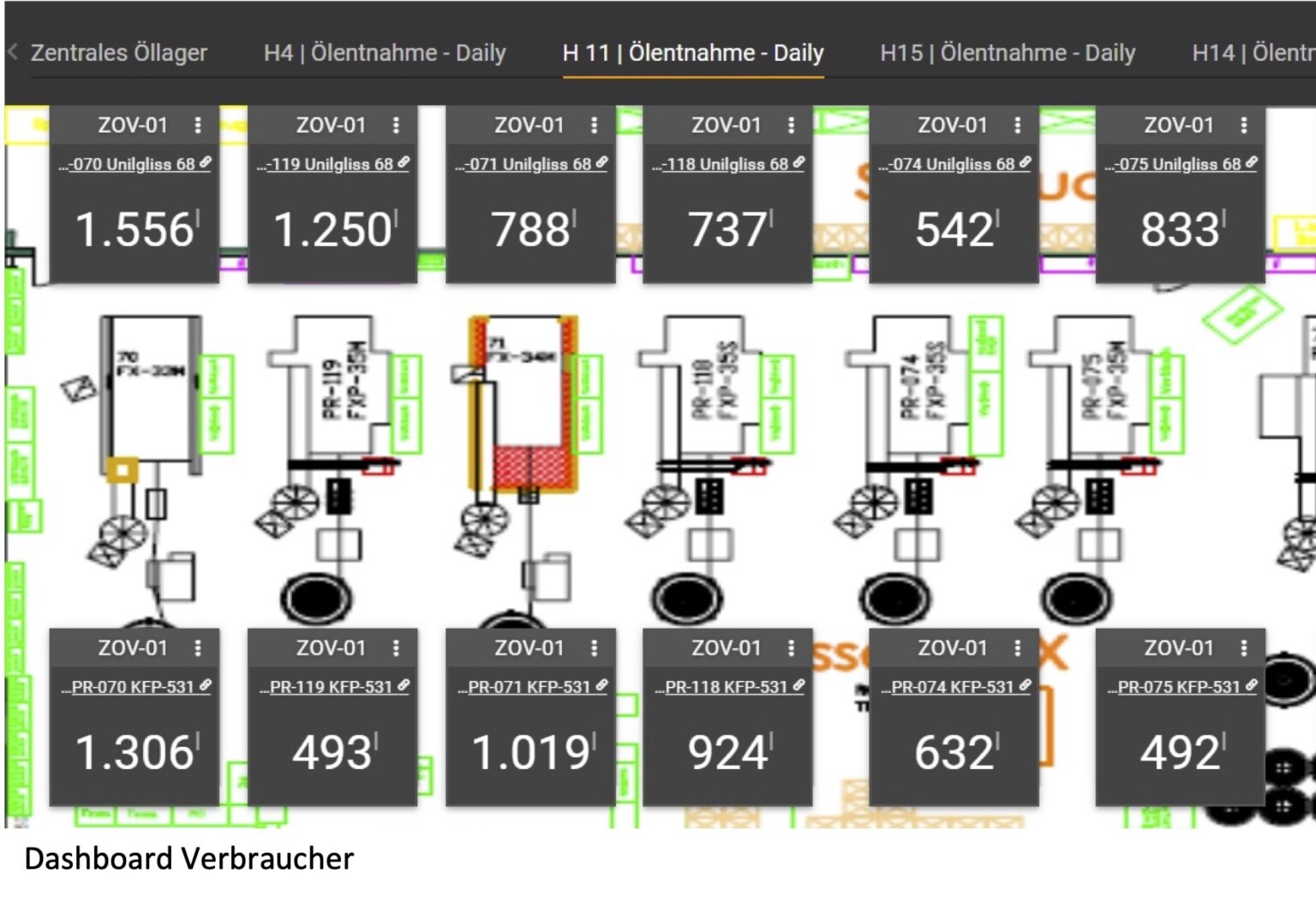The width and height of the screenshot is (1316, 901).
Task: Open the kebab menu on the PR-071 KFP-531 widget
Action: (594, 648)
